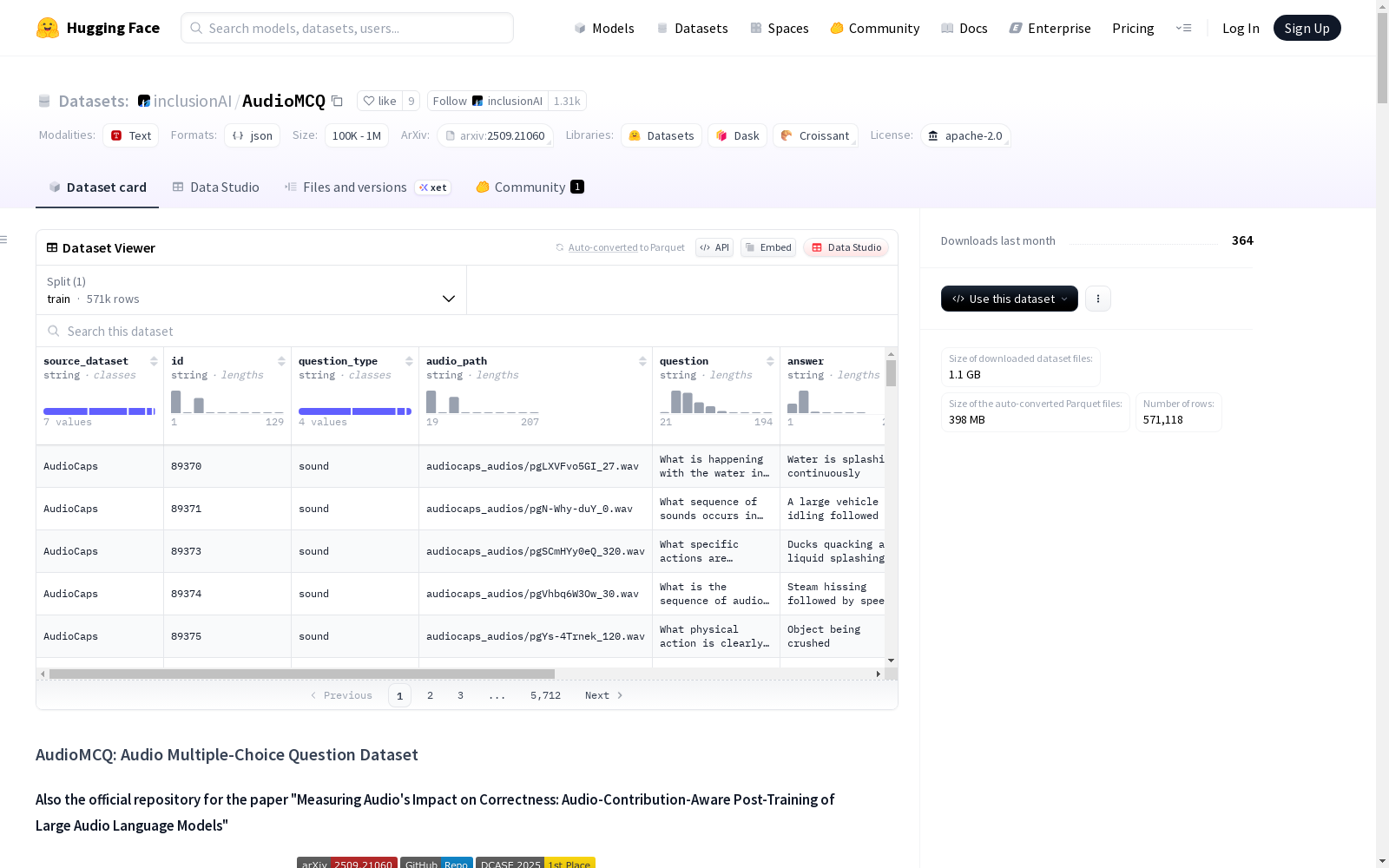
Task: Open the navigation overflow menu icon
Action: (1184, 28)
